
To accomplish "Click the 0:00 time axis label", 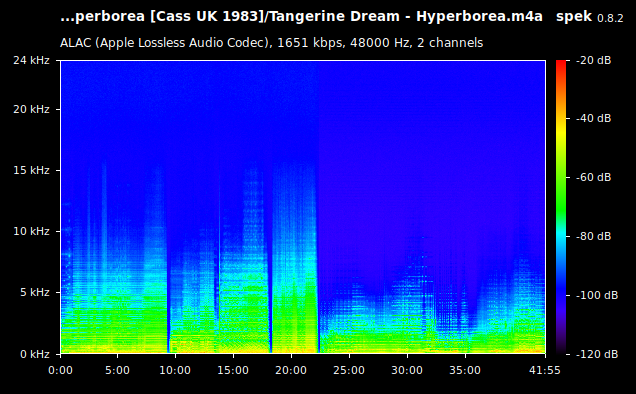I will [60, 370].
